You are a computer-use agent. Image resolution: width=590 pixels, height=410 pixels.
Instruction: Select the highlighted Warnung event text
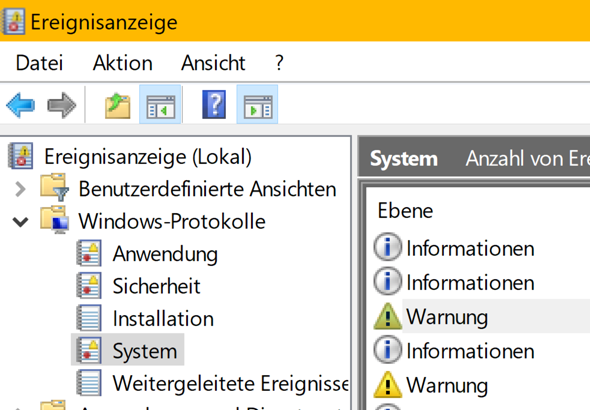point(447,317)
